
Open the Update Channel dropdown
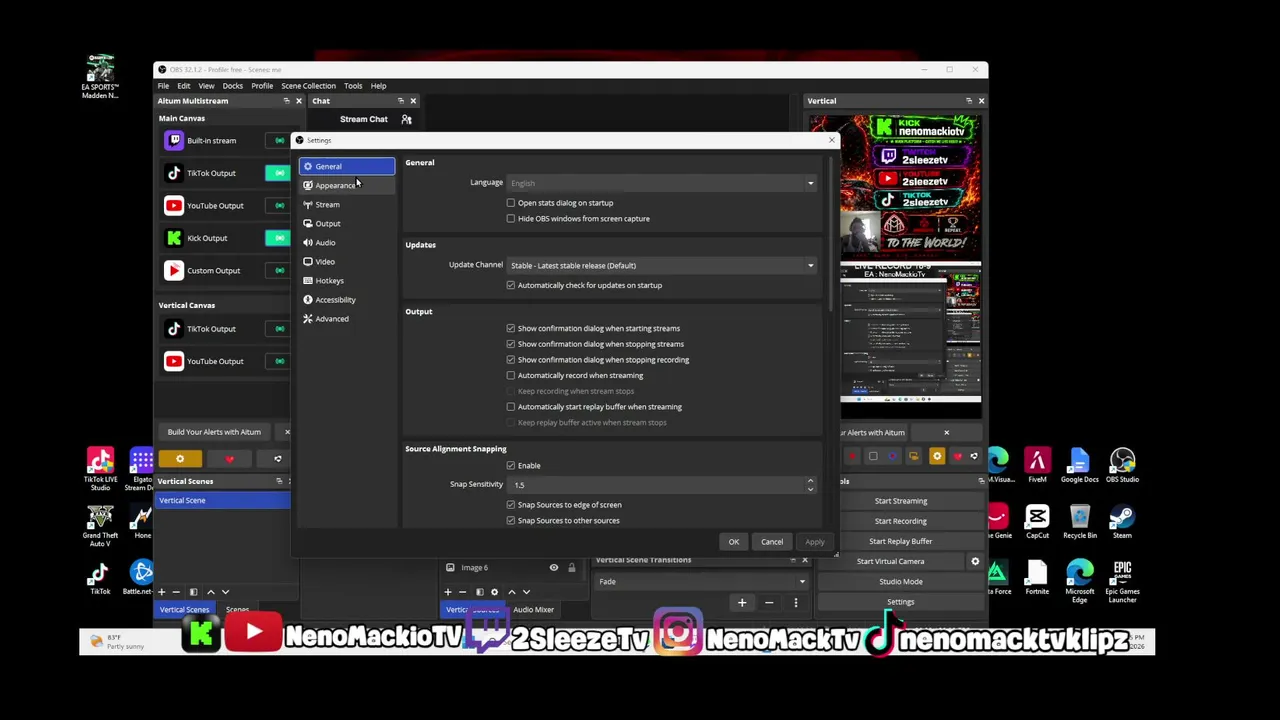pyautogui.click(x=662, y=266)
